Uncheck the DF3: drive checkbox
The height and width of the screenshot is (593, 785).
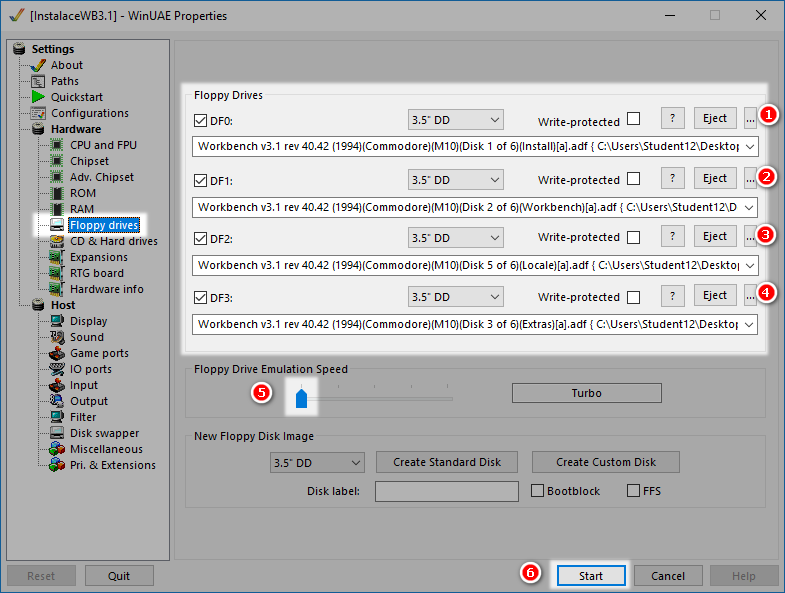click(200, 298)
